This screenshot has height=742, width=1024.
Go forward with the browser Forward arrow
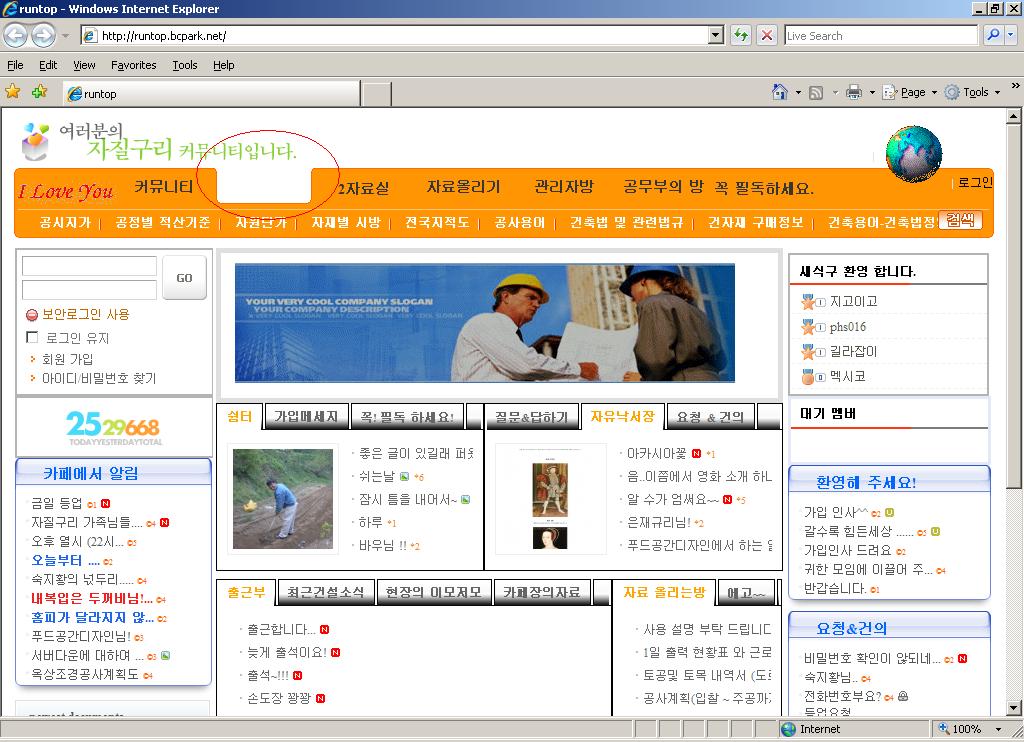pyautogui.click(x=43, y=35)
